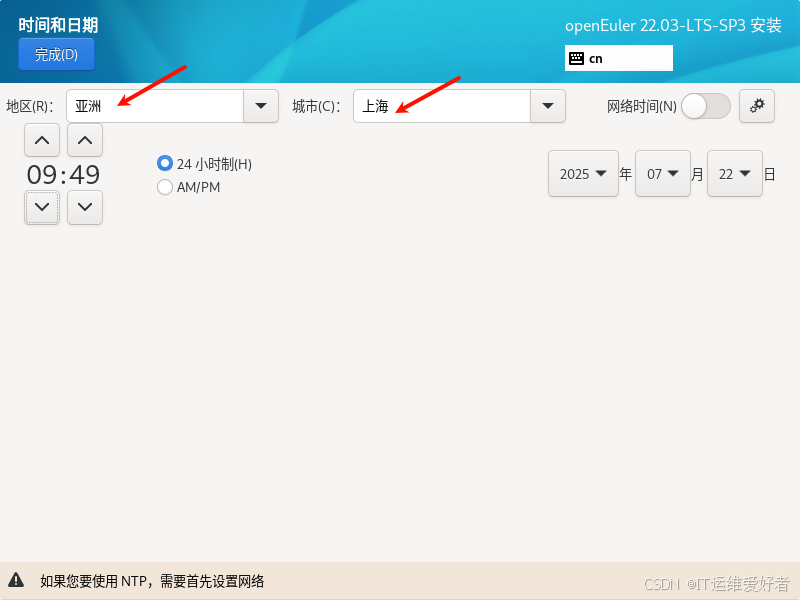Toggle the network time (网络时间) switch
Viewport: 800px width, 600px height.
(705, 106)
